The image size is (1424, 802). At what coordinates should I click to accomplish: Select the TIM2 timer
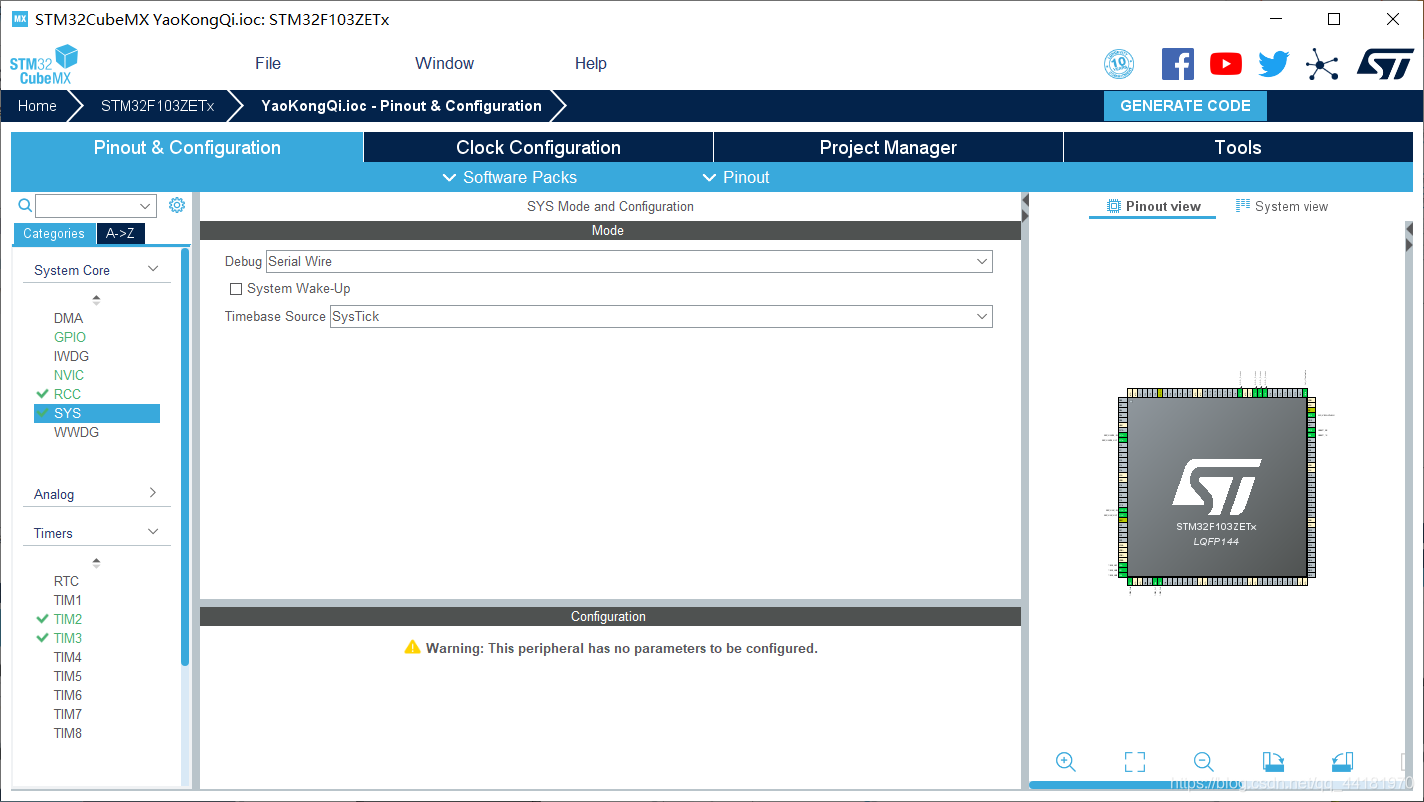67,619
